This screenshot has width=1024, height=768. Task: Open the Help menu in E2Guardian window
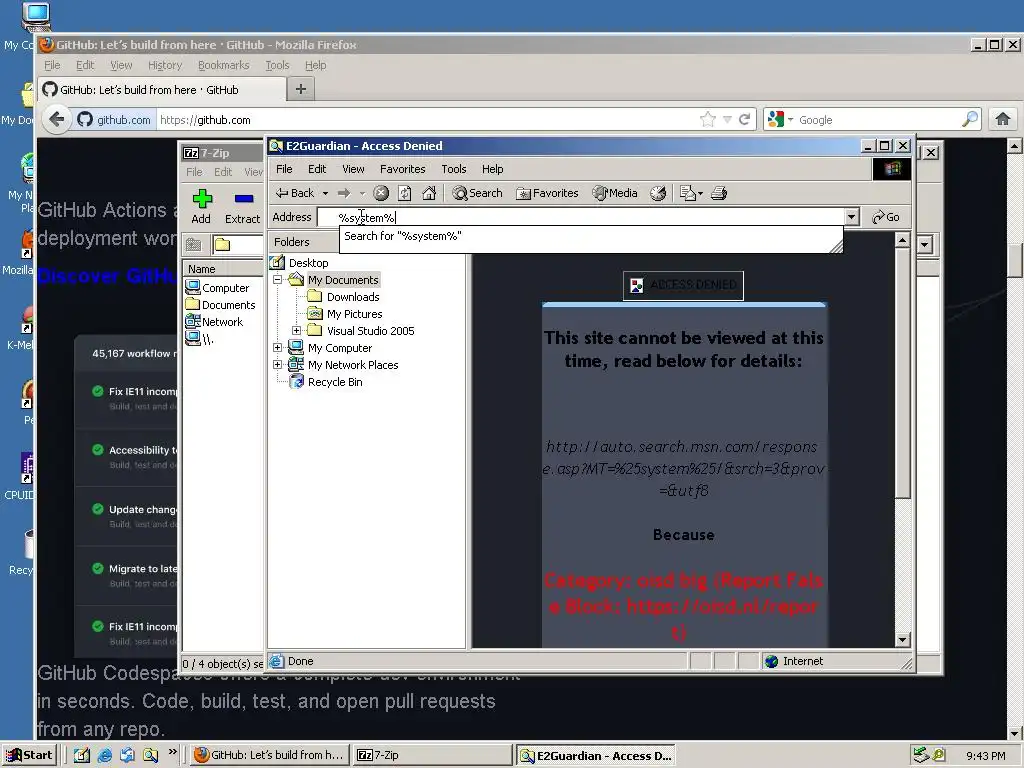(x=492, y=169)
